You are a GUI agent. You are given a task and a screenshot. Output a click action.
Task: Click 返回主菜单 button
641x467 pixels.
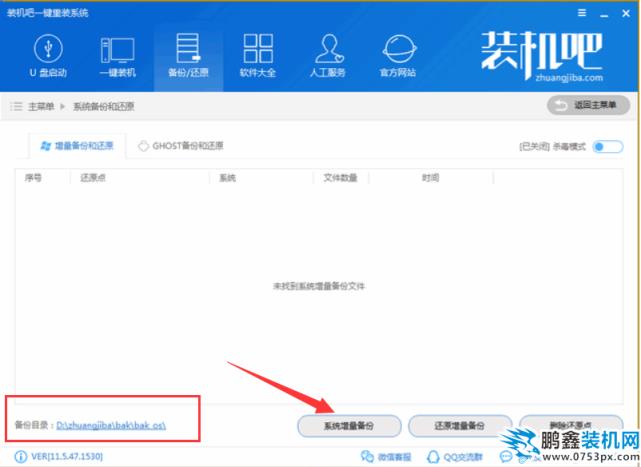tap(588, 106)
